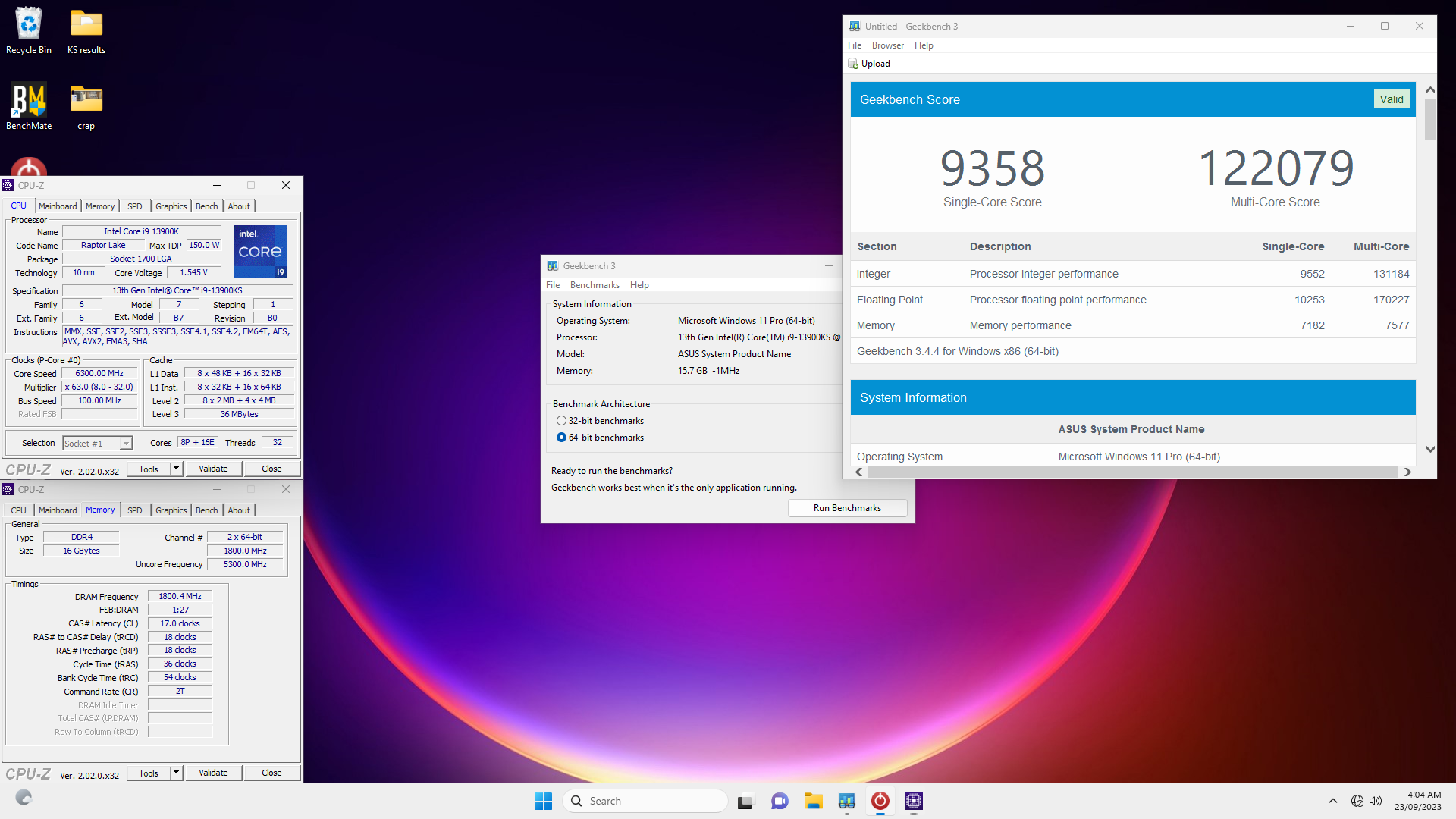1456x819 pixels.
Task: Open Browser menu in Geekbench results window
Action: 887,45
